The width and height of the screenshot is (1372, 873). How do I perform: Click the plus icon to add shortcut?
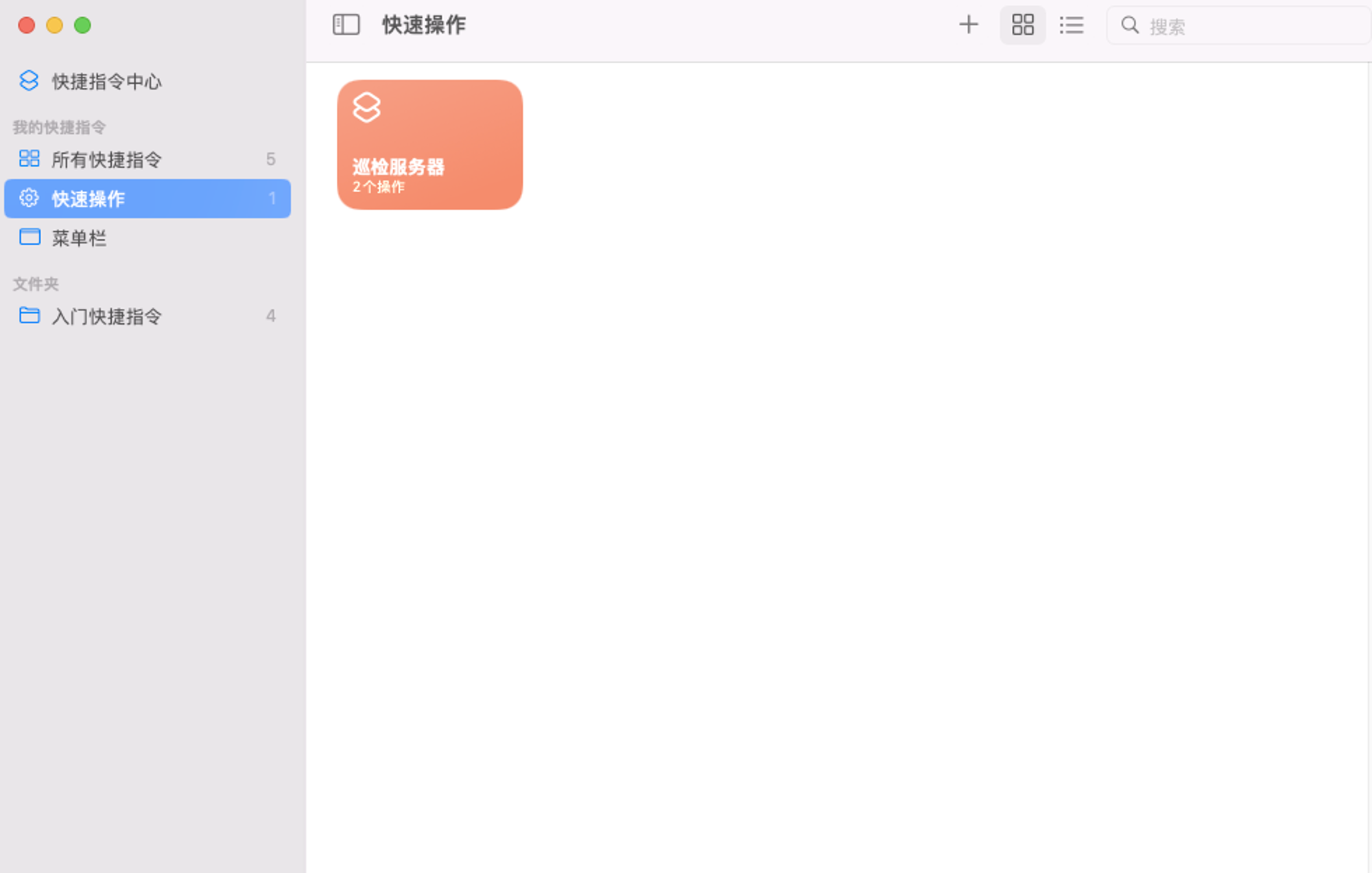pos(968,25)
